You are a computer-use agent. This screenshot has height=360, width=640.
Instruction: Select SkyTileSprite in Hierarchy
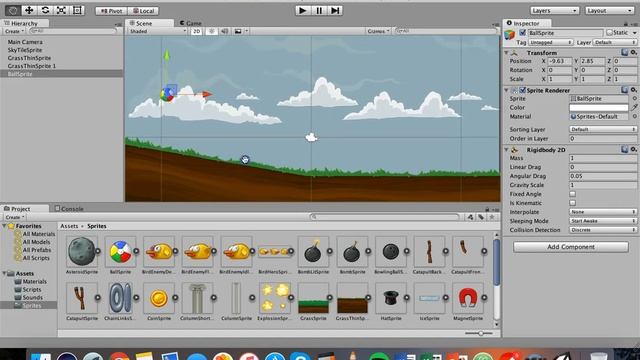pyautogui.click(x=25, y=50)
